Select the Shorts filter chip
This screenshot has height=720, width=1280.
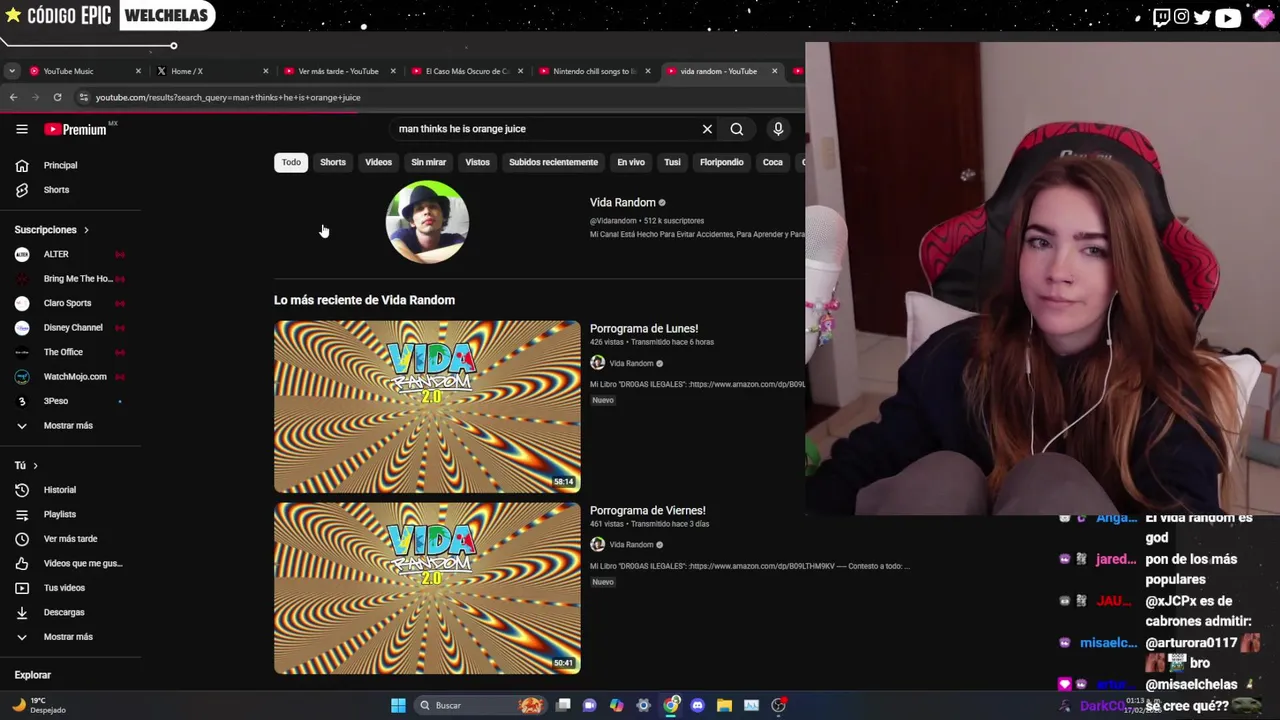[333, 162]
